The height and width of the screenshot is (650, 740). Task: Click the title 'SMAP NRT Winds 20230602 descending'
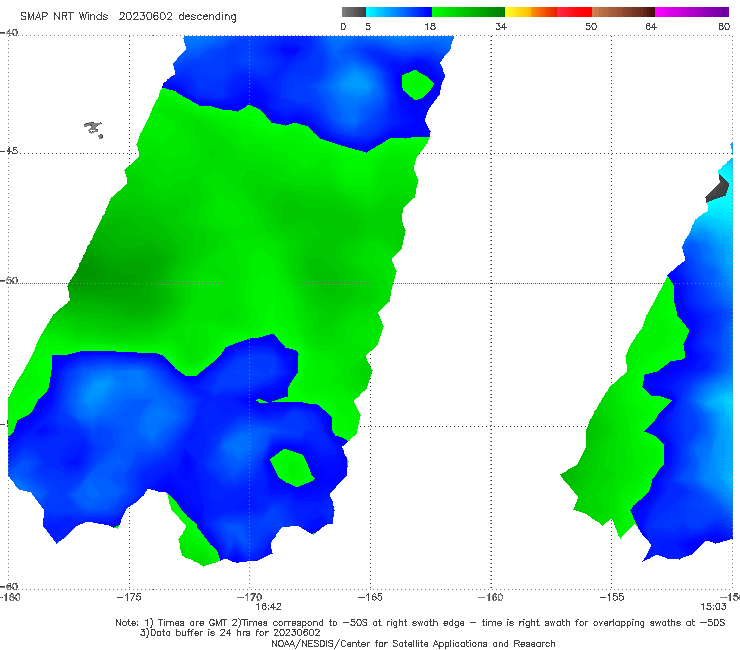(128, 17)
